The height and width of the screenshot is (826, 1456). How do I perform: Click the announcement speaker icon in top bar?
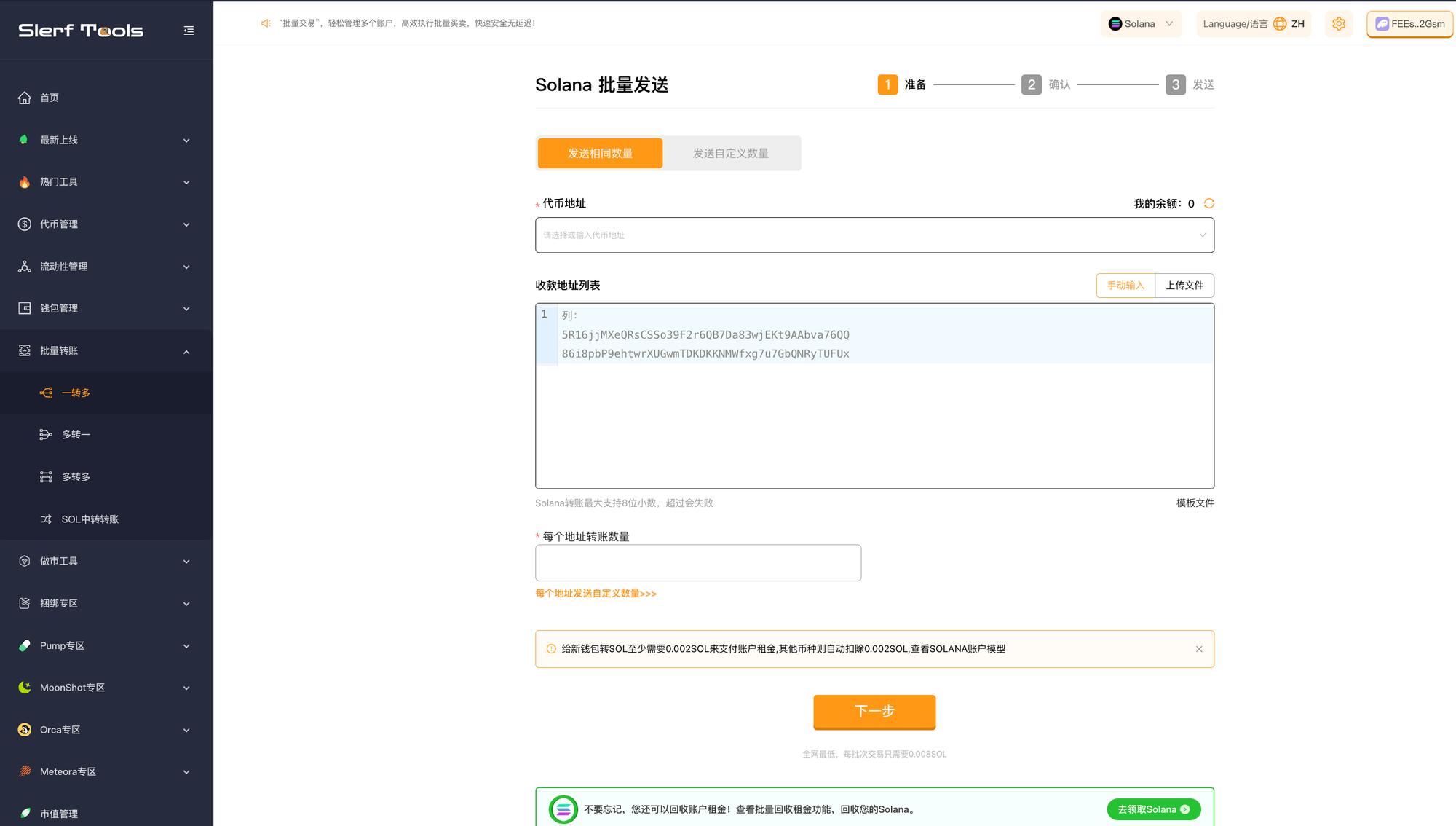click(x=266, y=23)
